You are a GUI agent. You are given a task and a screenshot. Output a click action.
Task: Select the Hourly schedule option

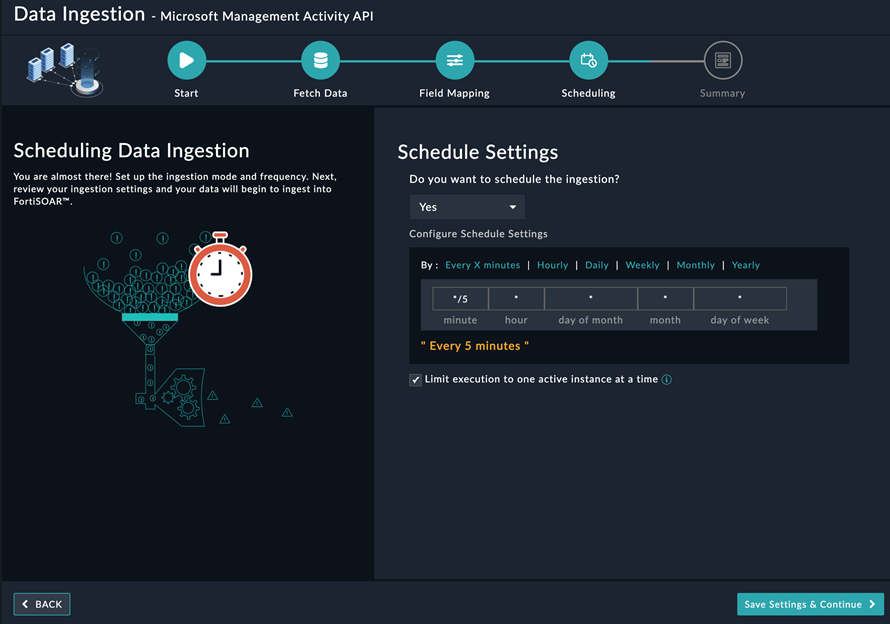[552, 265]
